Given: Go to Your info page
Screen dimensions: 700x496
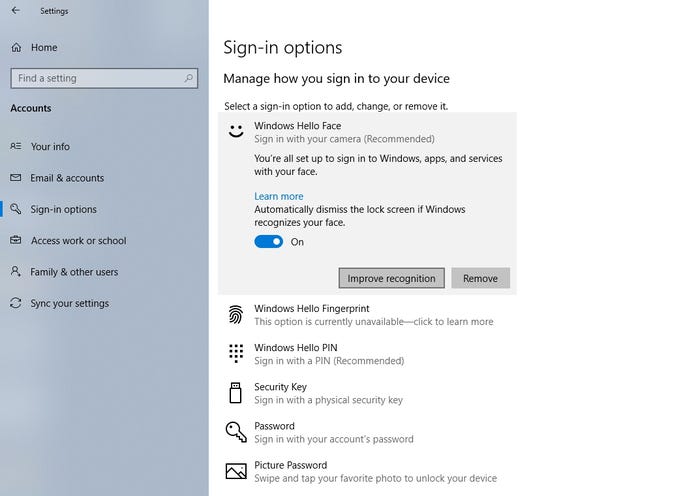Looking at the screenshot, I should coord(104,146).
